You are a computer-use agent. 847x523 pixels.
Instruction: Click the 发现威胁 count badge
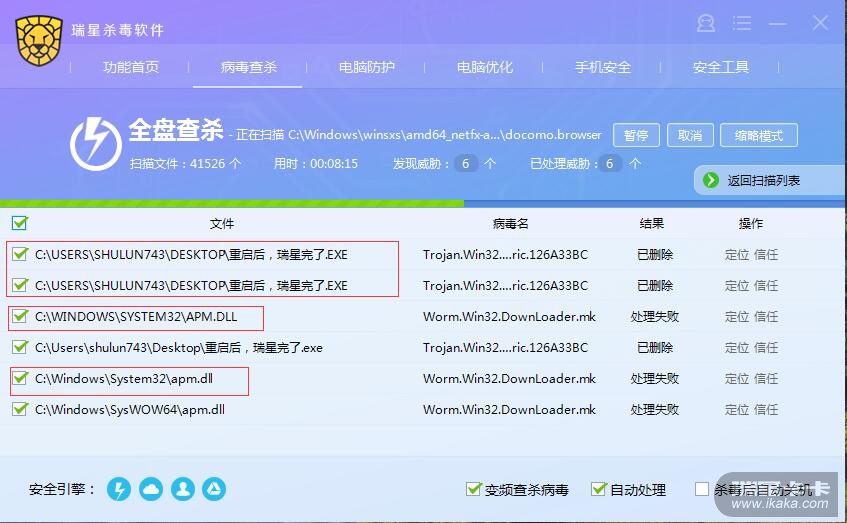click(x=466, y=163)
